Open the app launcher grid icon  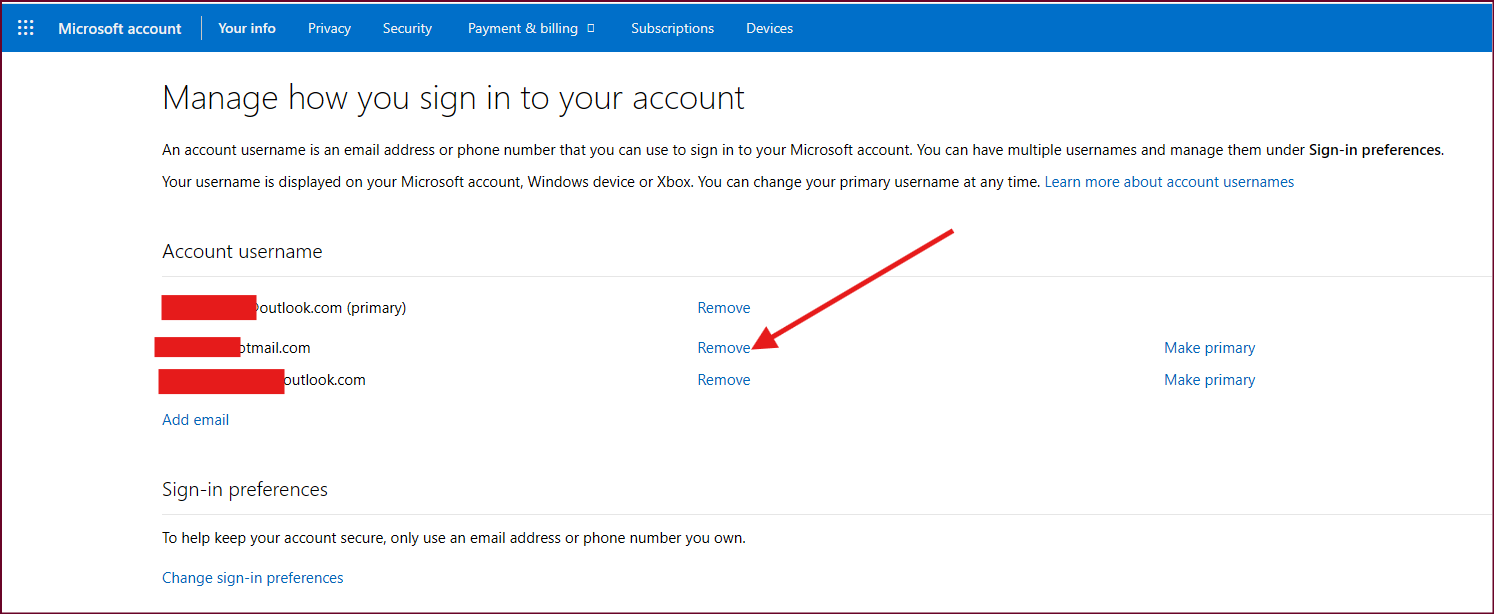pos(26,28)
